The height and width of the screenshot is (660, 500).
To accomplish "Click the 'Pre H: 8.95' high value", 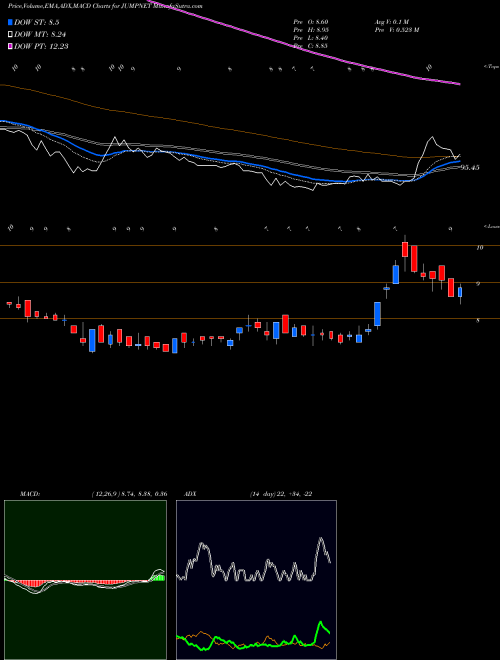I will pyautogui.click(x=311, y=30).
